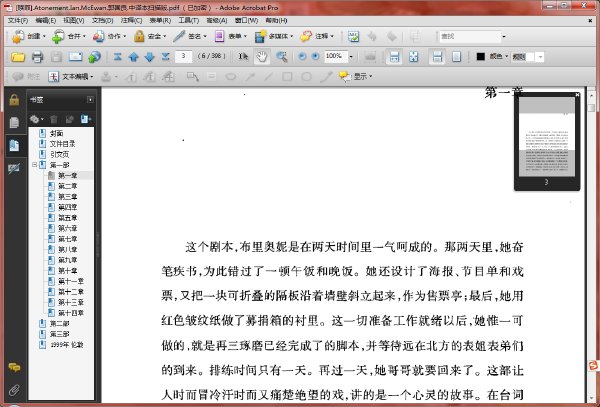This screenshot has width=600, height=407.
Task: Open the Pages thumbnails panel icon
Action: pos(15,123)
